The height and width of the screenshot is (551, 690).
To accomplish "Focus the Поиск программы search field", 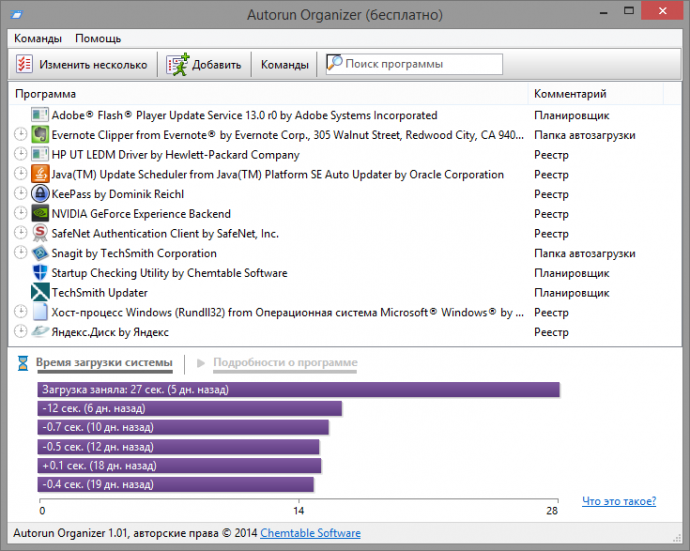I will [414, 64].
